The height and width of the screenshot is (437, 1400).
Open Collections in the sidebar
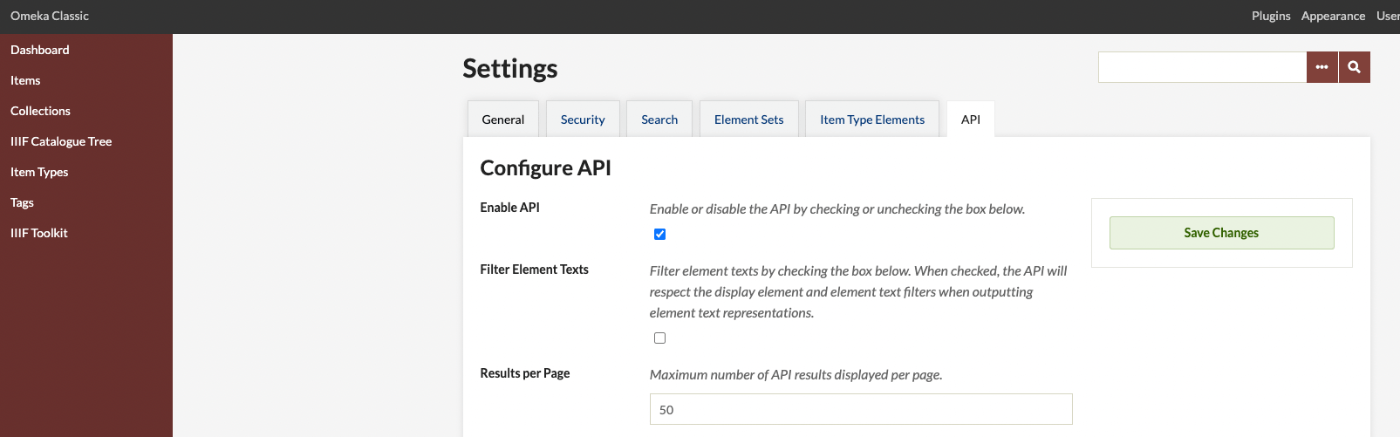40,111
